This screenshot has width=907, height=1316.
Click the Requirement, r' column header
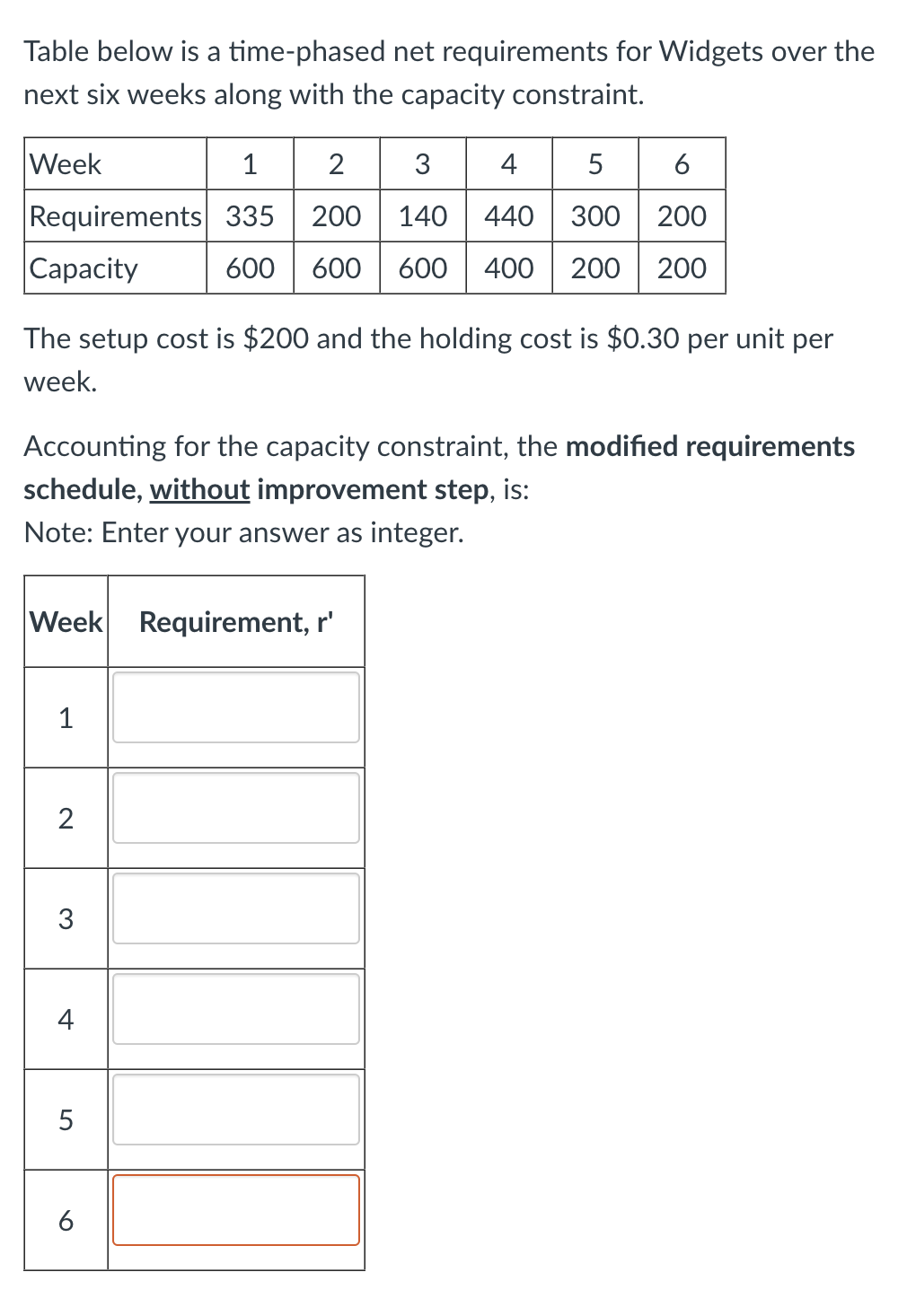(x=236, y=622)
